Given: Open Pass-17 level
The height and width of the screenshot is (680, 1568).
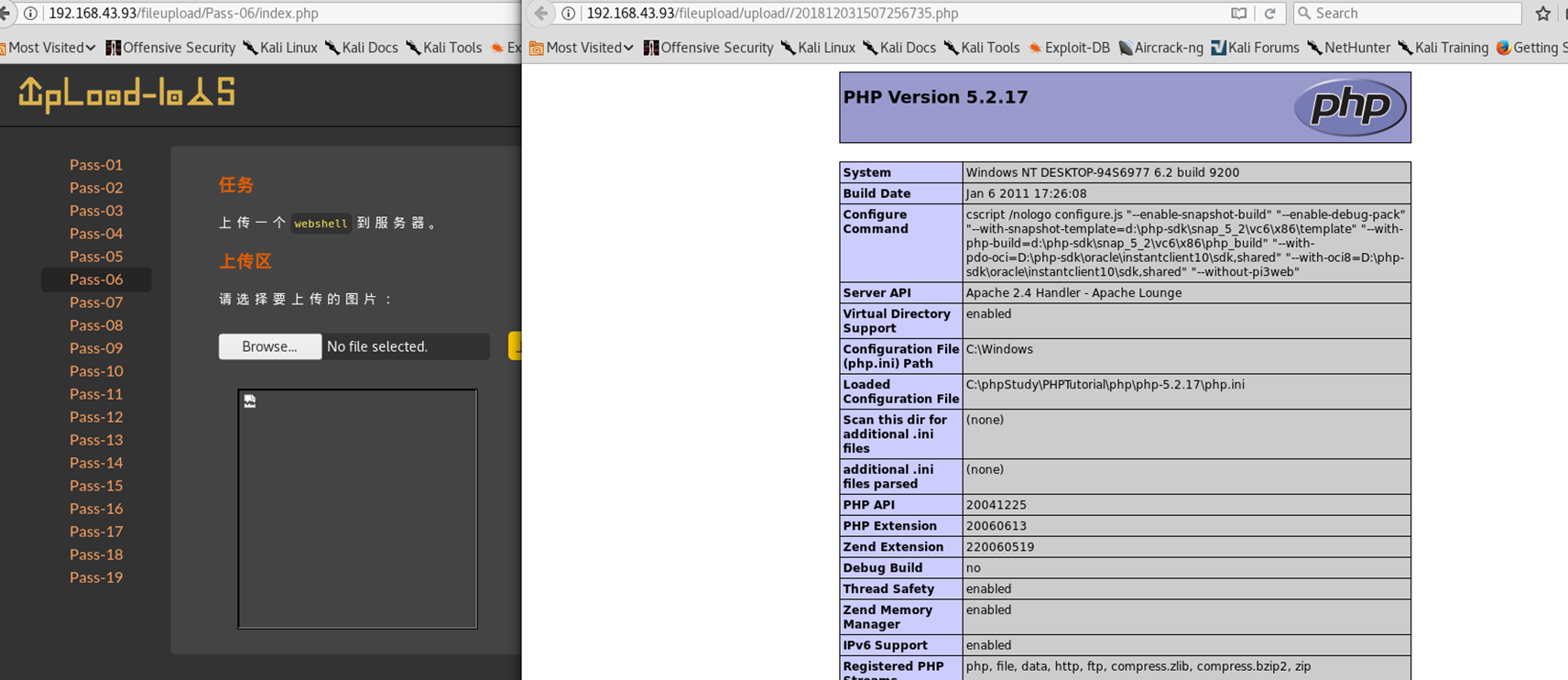Looking at the screenshot, I should point(96,532).
